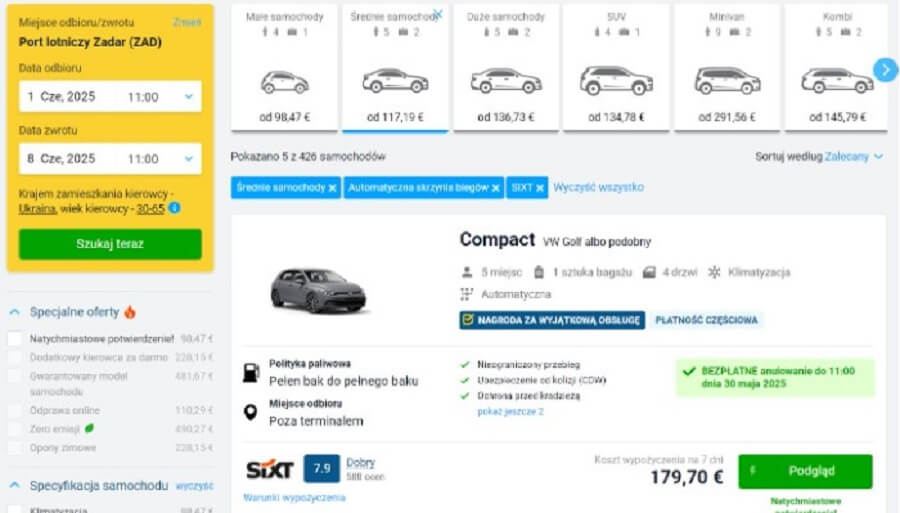This screenshot has width=900, height=513.
Task: Click the VW Golf car image
Action: (x=319, y=289)
